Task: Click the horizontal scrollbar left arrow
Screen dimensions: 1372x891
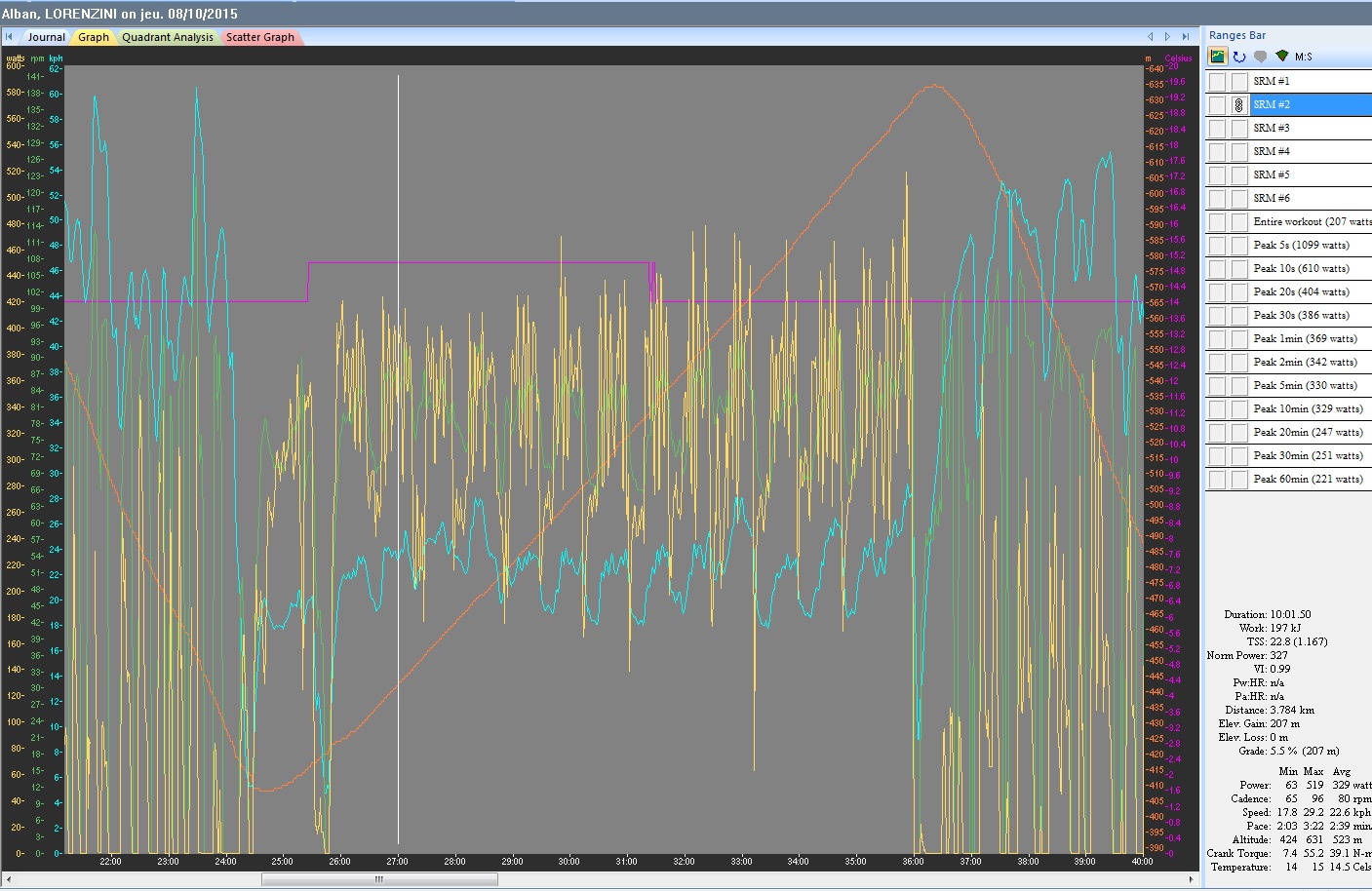Action: point(10,879)
